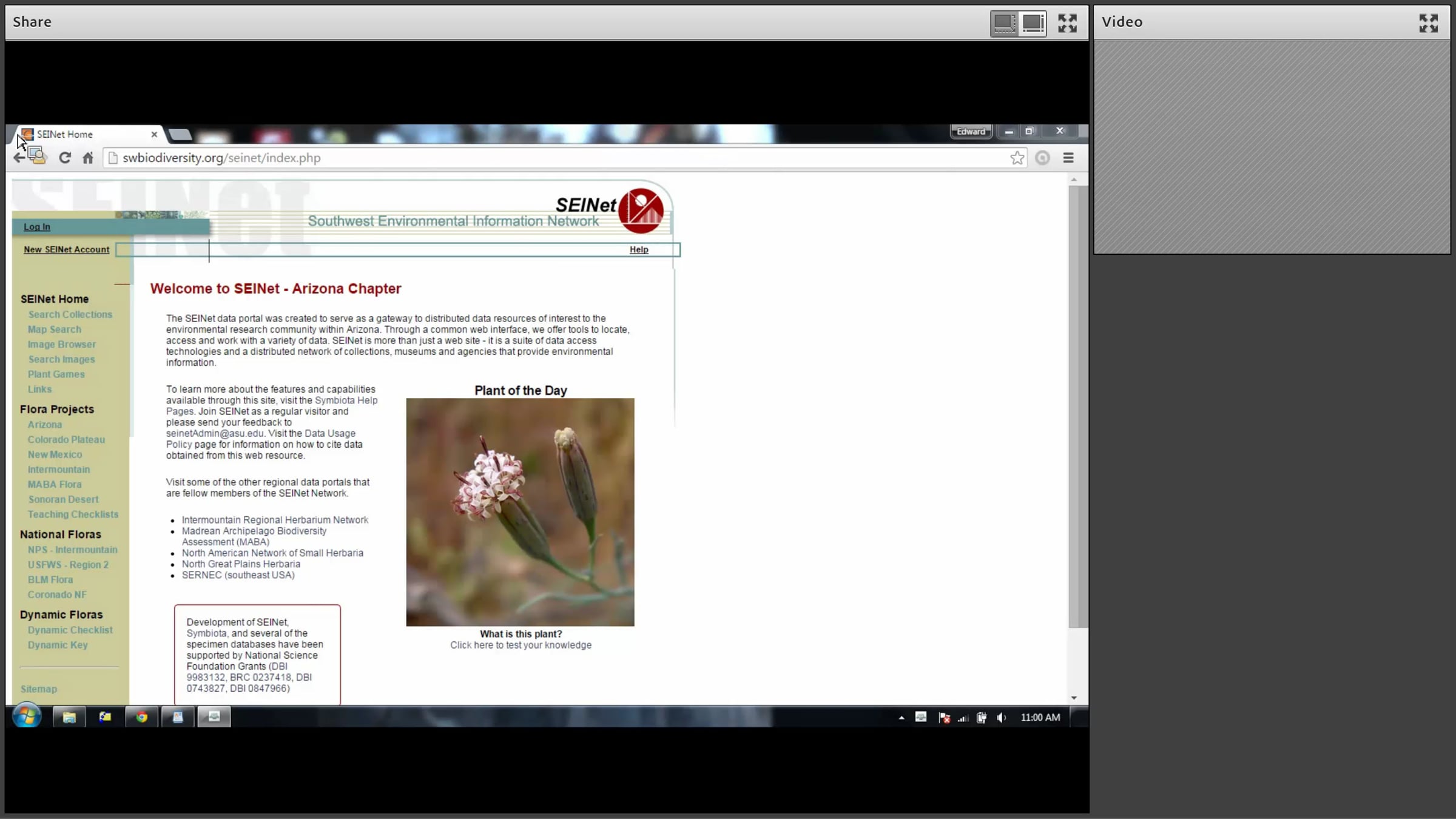Screen dimensions: 1456x819
Task: Toggle Share view to actual-size layout
Action: click(x=1033, y=23)
